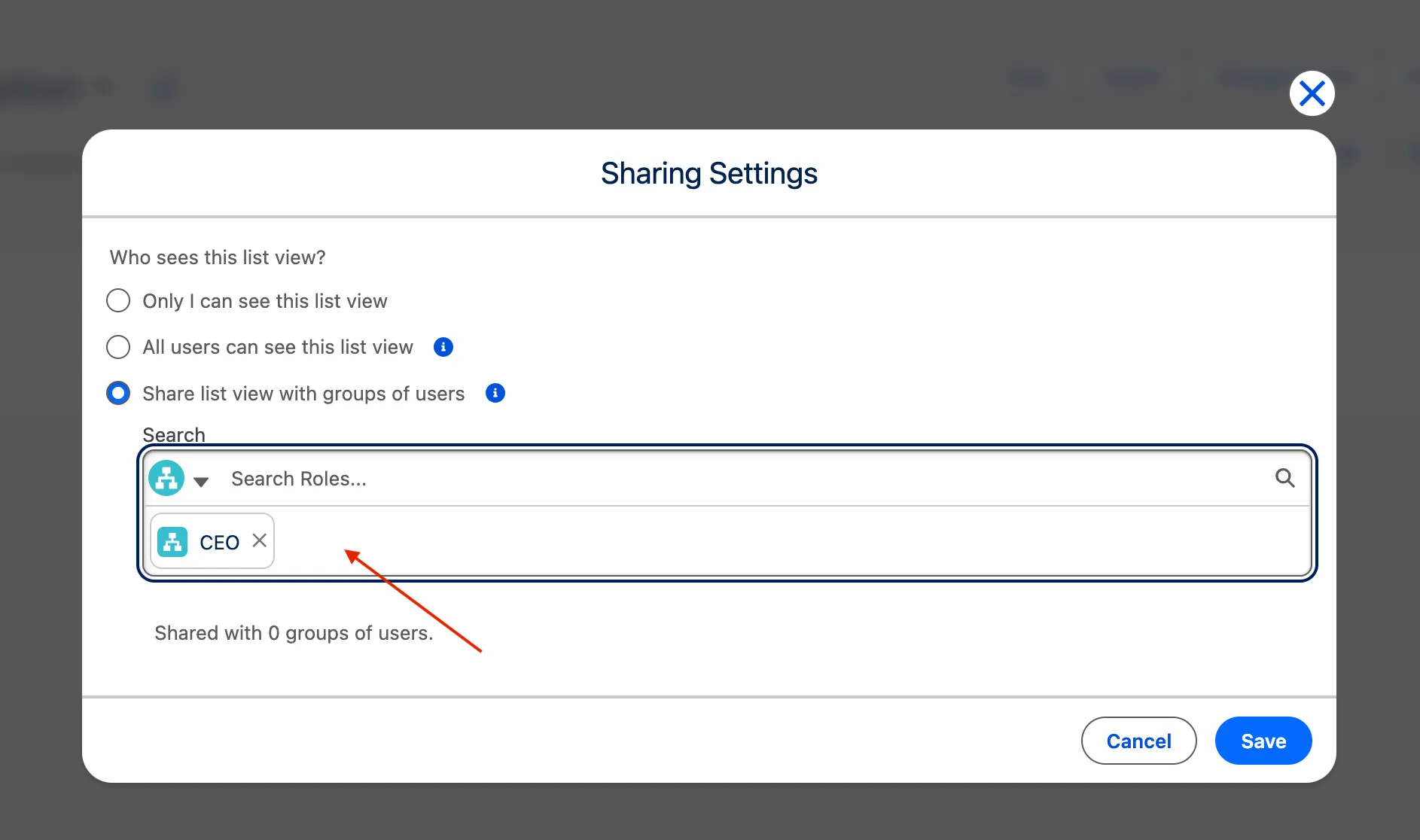
Task: Click the 'Search' field label
Action: 174,435
